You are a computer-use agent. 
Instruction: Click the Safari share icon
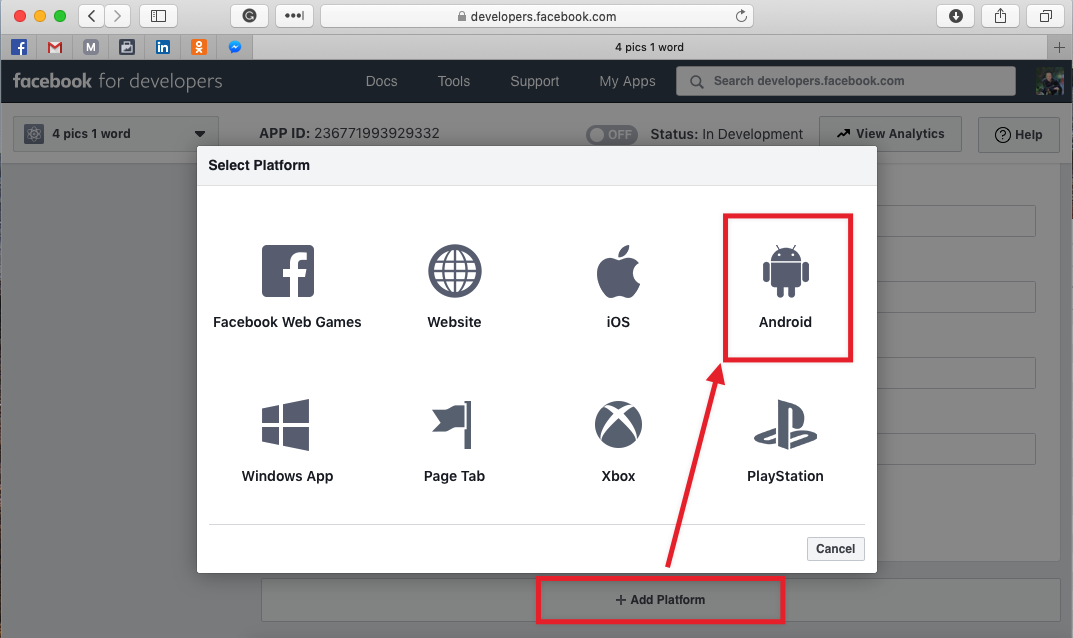(1000, 16)
